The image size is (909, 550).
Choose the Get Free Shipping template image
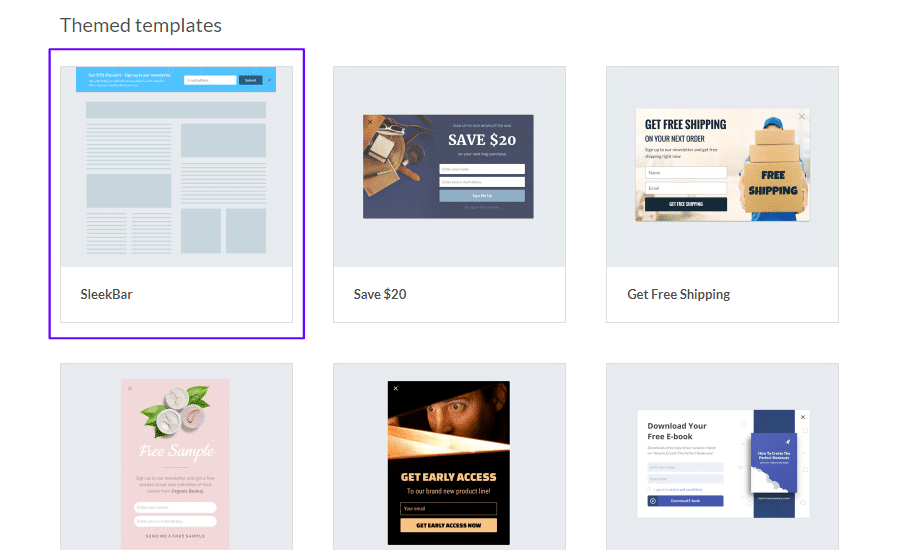[x=722, y=166]
